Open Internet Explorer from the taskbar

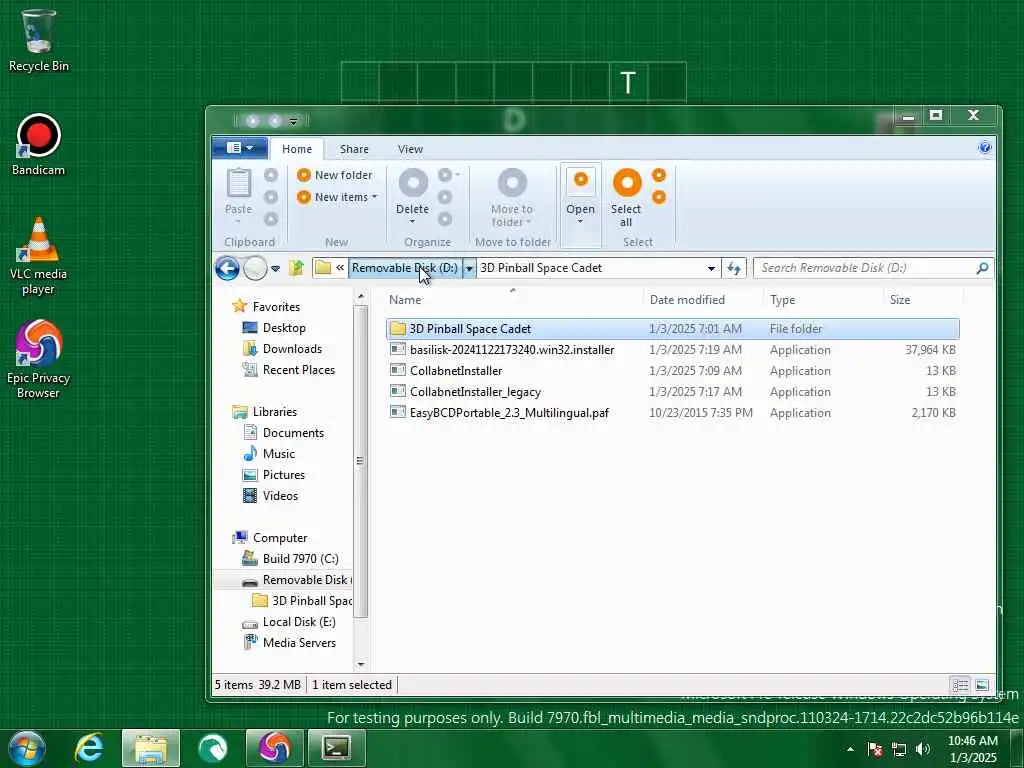coord(89,748)
